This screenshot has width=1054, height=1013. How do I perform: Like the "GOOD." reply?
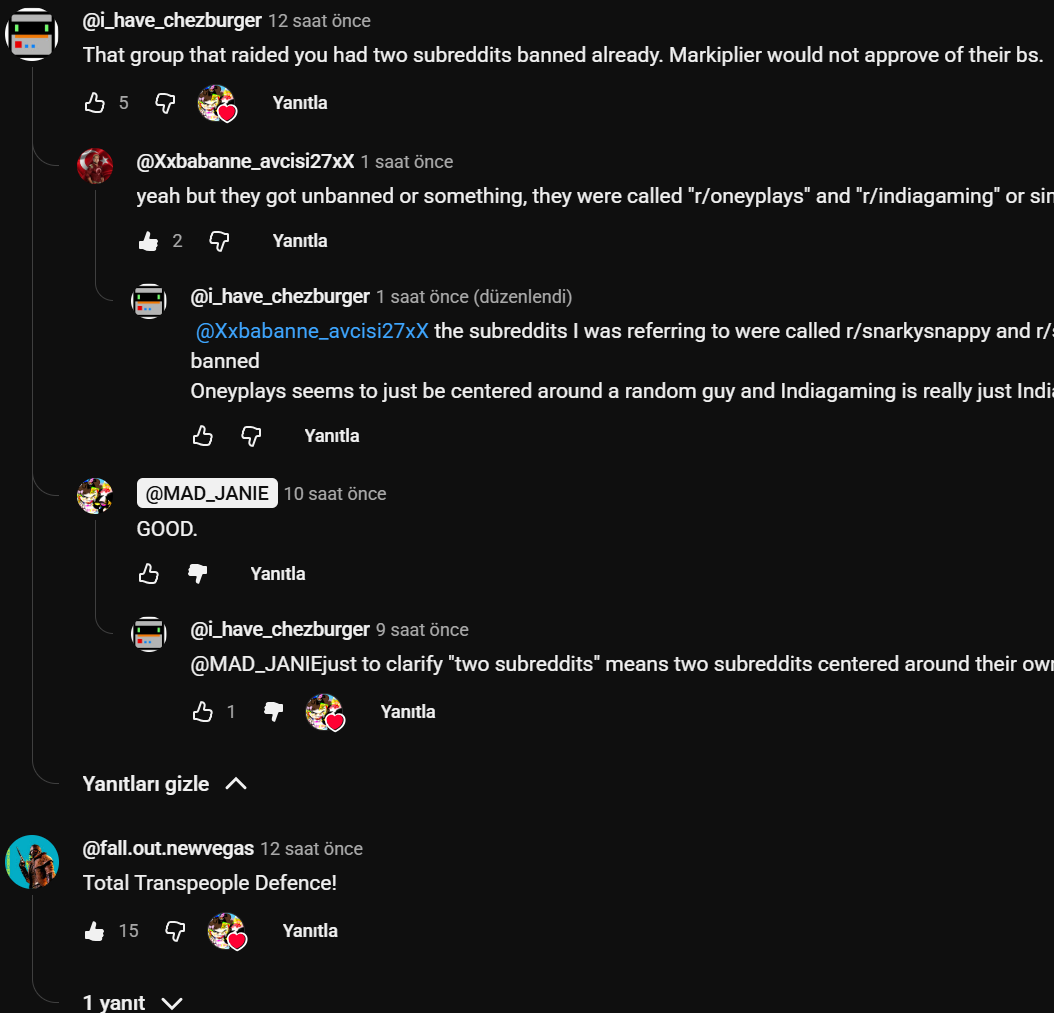(149, 574)
